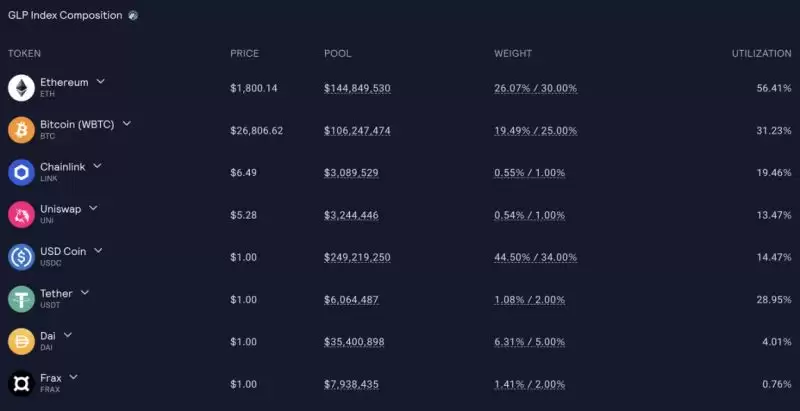Click the icon beside GLP Index Composition title

pos(133,16)
